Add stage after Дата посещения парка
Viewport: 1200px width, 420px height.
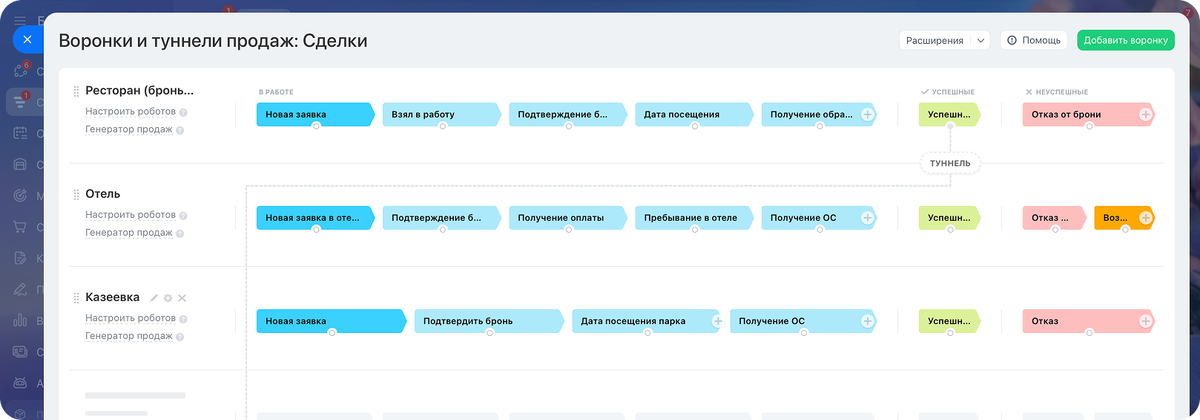(717, 321)
